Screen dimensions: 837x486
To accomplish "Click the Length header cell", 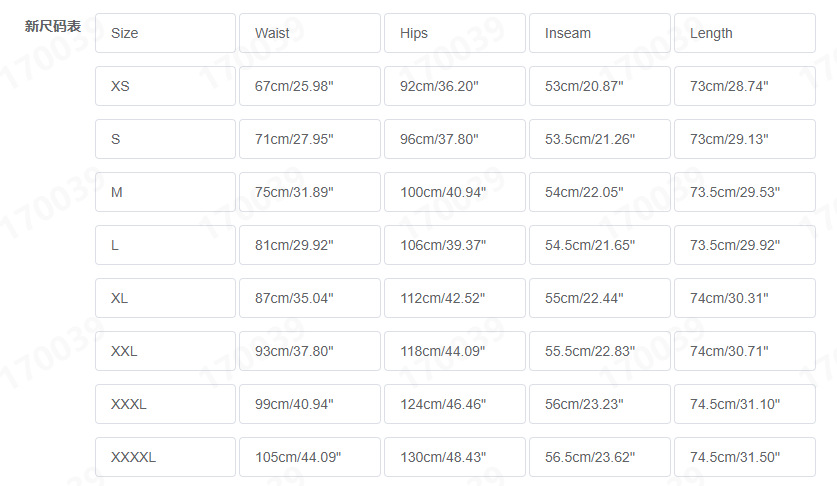I will 744,33.
